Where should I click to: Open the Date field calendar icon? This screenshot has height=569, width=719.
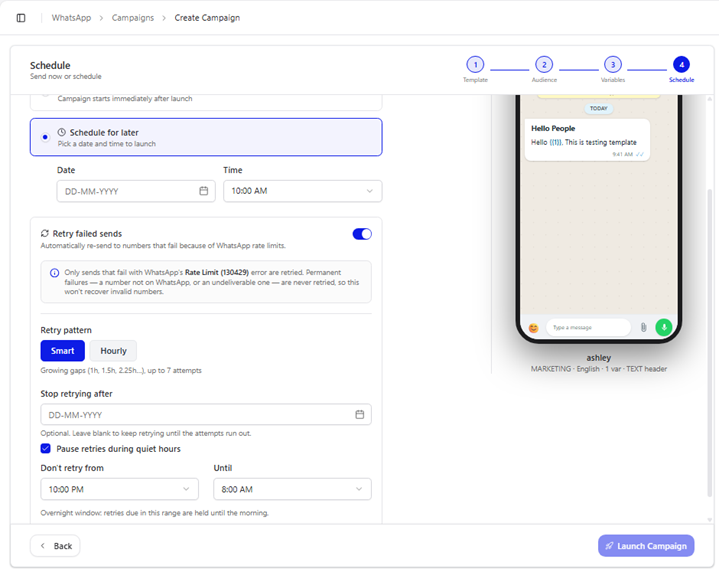(x=204, y=191)
